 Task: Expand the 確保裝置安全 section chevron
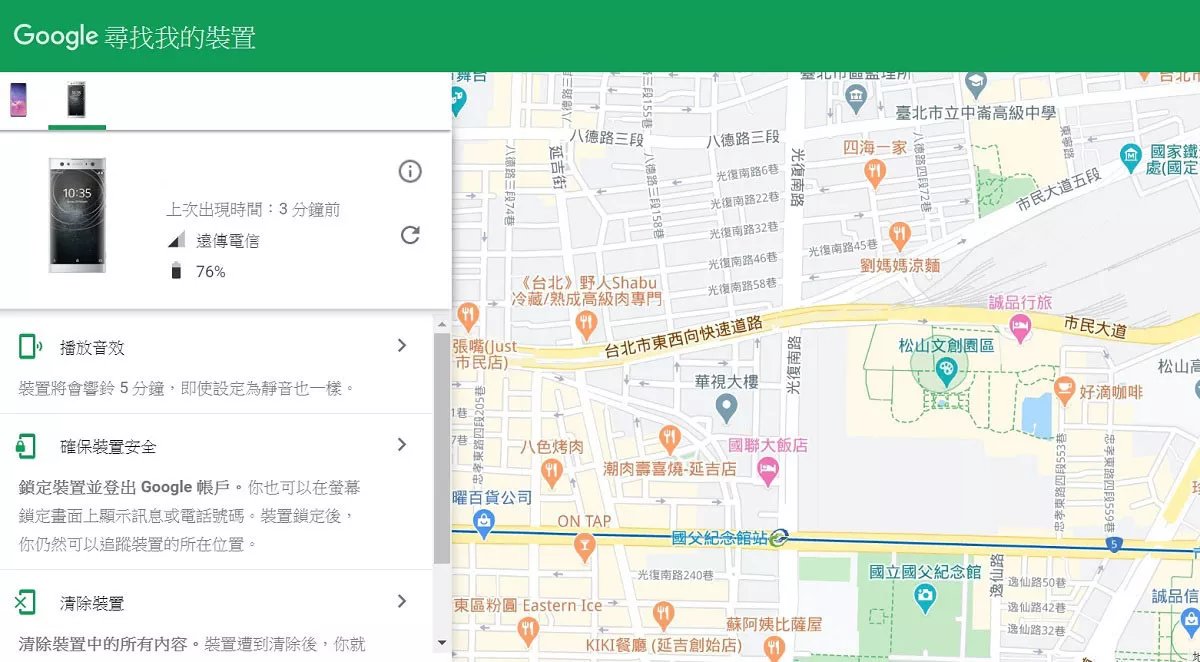(401, 444)
